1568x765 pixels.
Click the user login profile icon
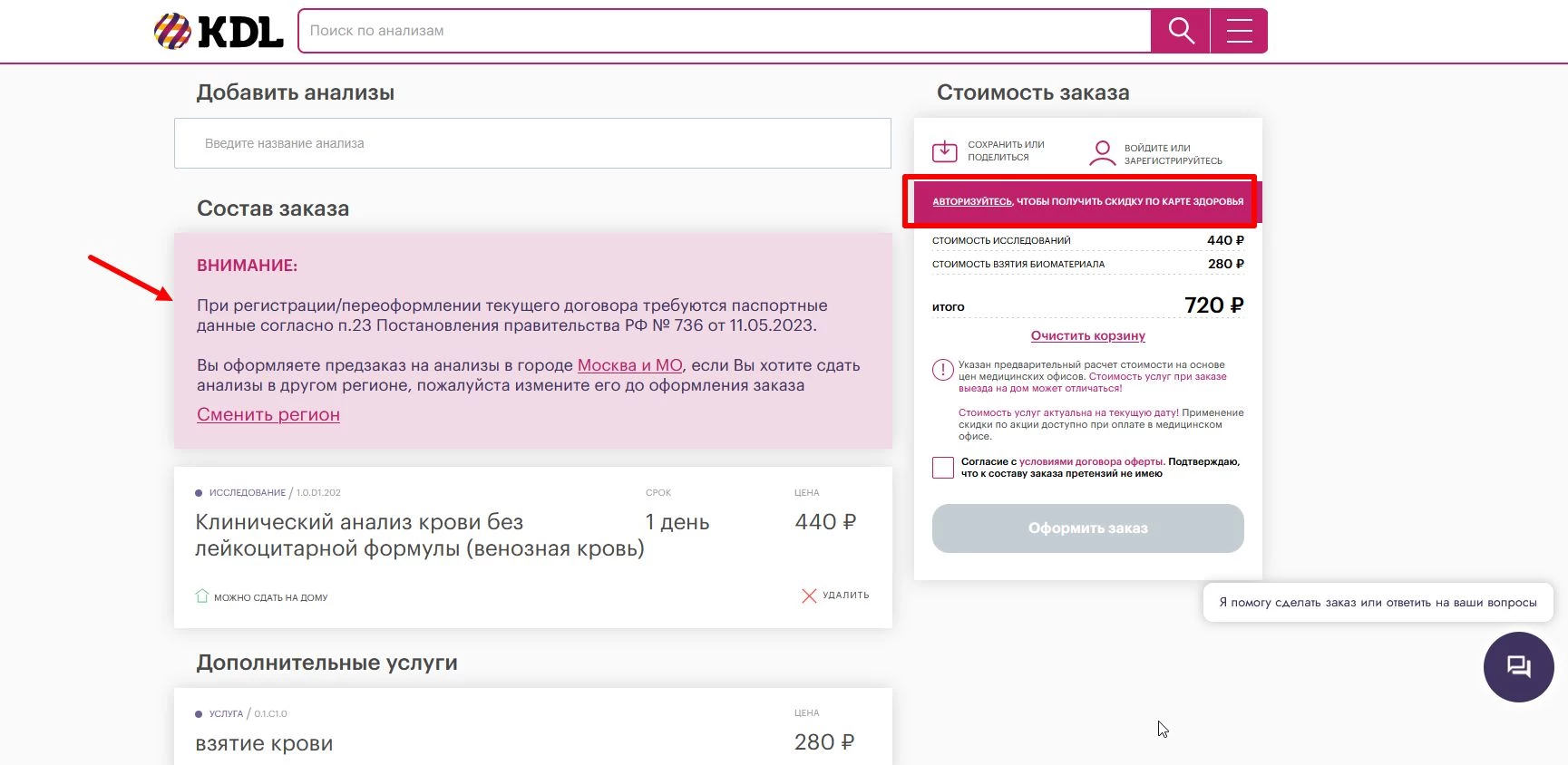pos(1102,153)
